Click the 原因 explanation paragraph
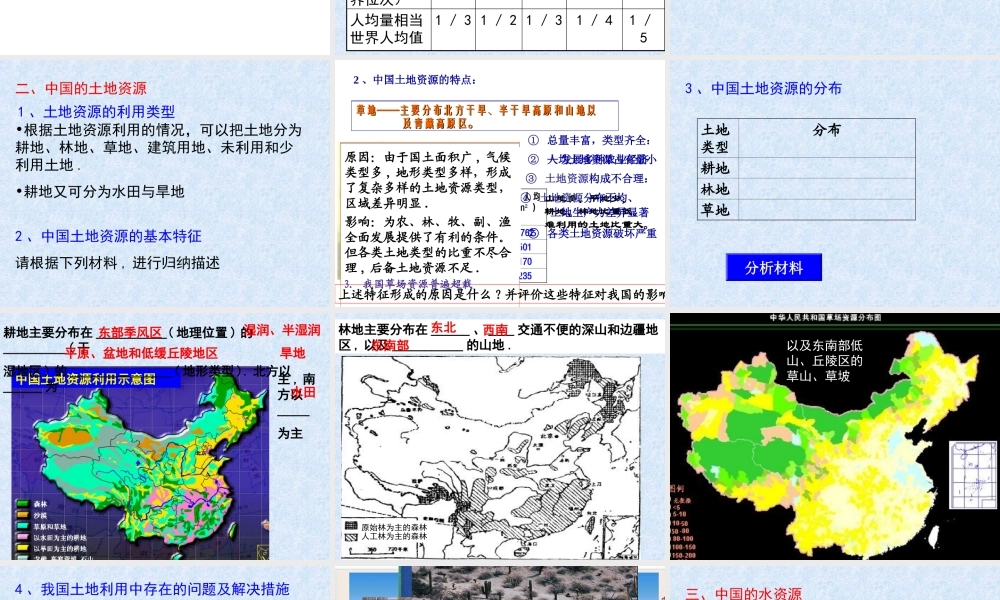Image resolution: width=1000 pixels, height=600 pixels. click(428, 180)
